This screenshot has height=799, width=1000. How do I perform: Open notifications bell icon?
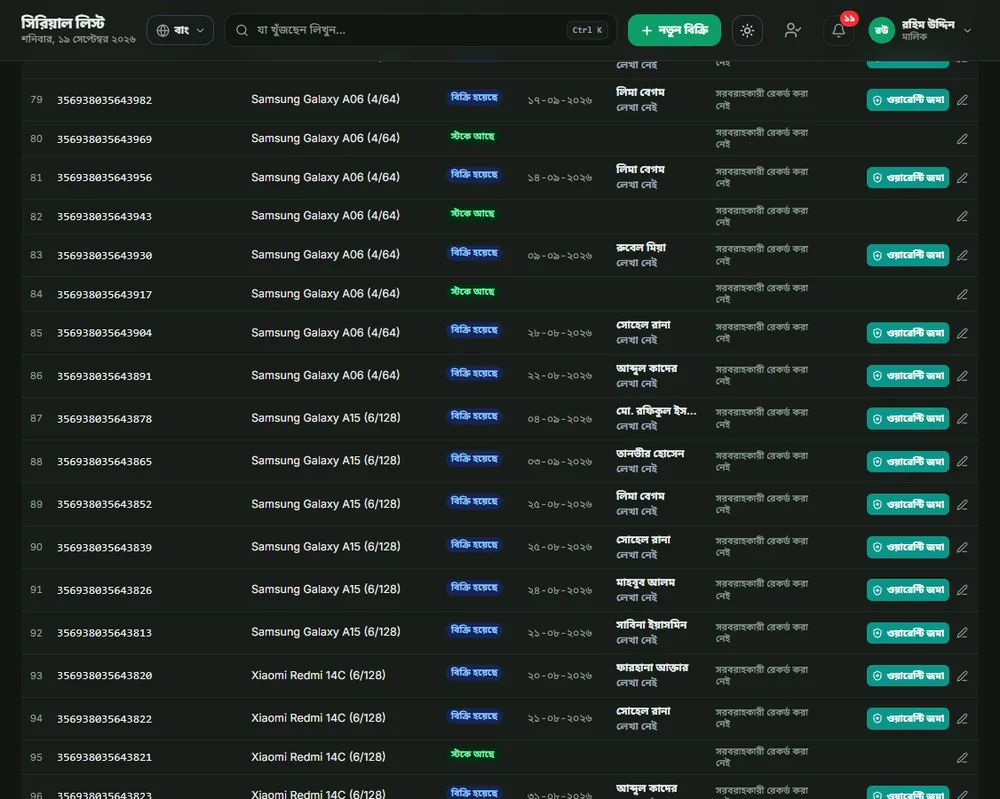(x=839, y=30)
